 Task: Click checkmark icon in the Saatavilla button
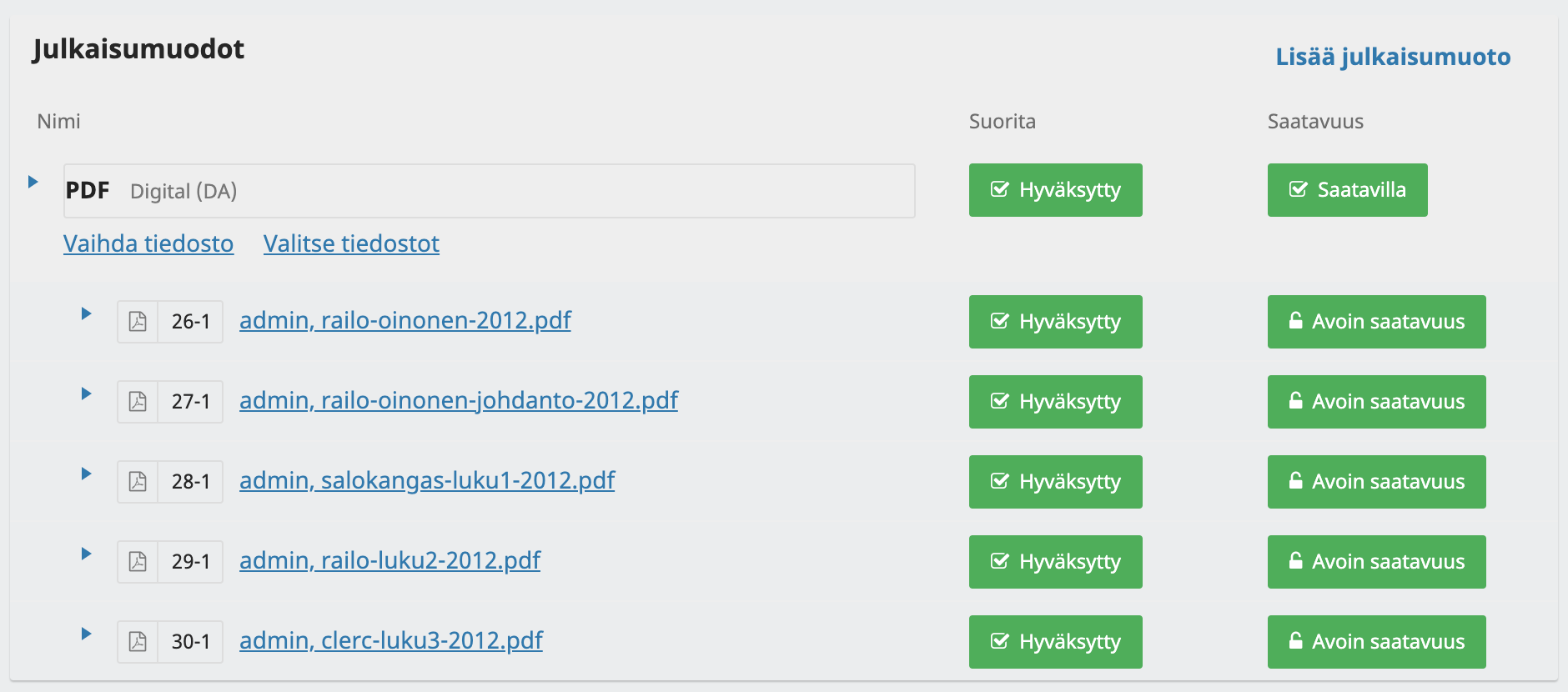coord(1299,189)
